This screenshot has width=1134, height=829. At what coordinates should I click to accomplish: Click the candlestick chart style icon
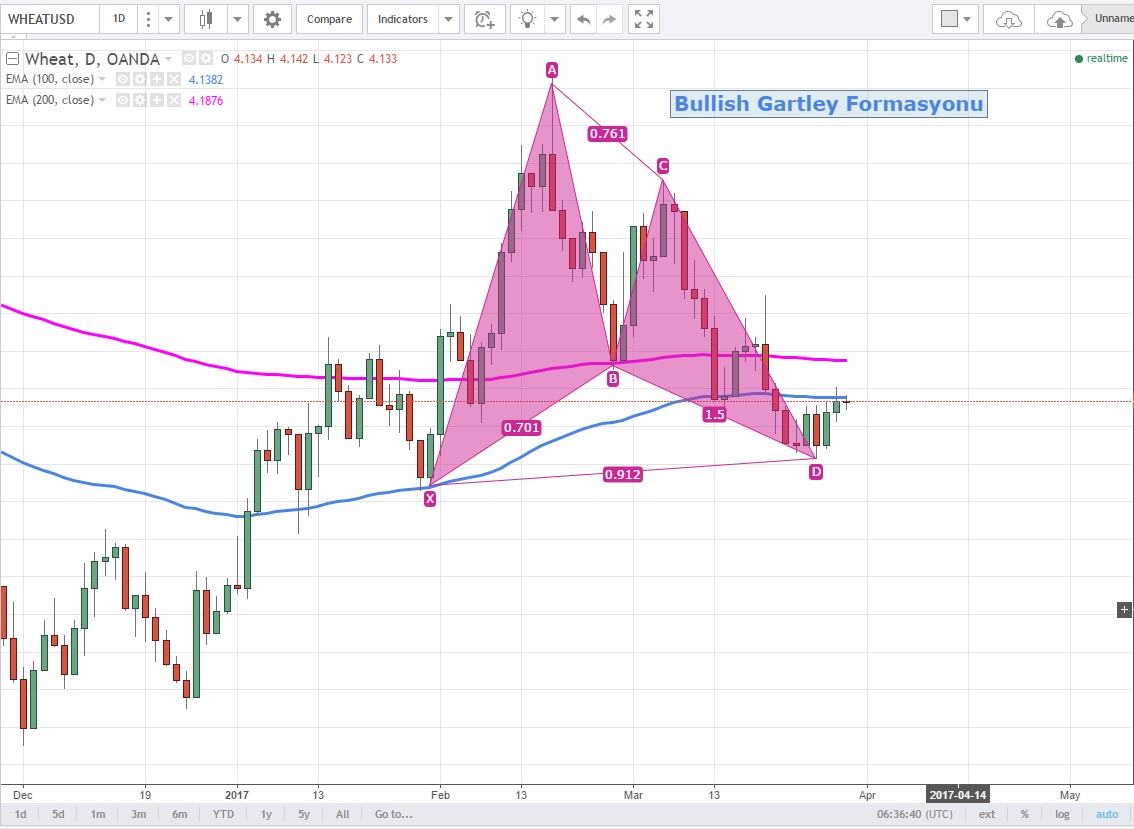click(x=207, y=19)
